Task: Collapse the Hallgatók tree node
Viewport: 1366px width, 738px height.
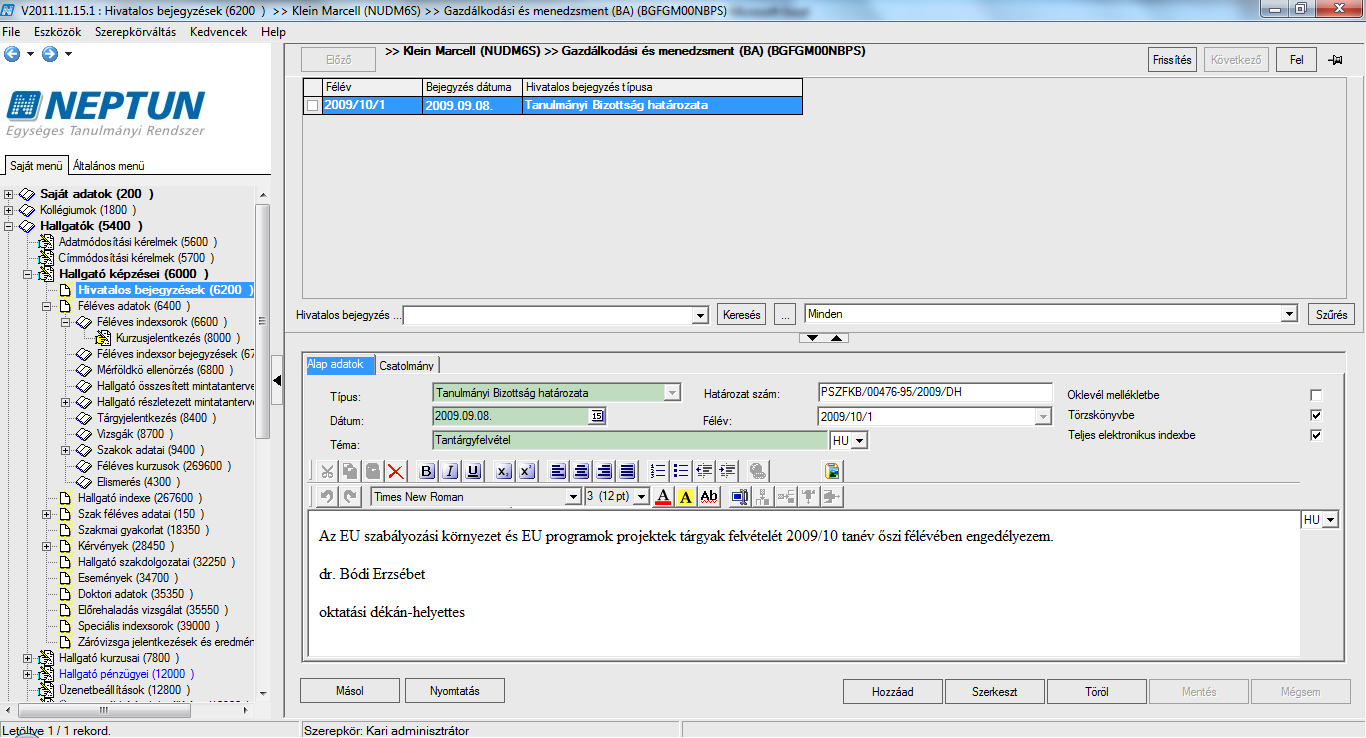Action: click(9, 226)
